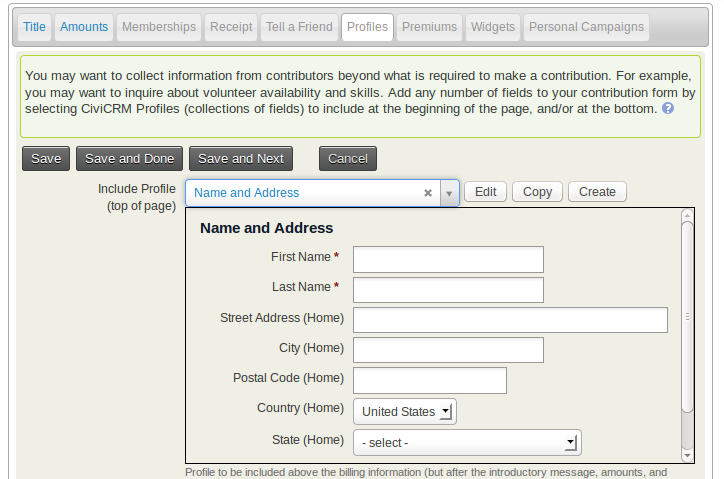Click the First Name input field
This screenshot has width=724, height=479.
448,260
